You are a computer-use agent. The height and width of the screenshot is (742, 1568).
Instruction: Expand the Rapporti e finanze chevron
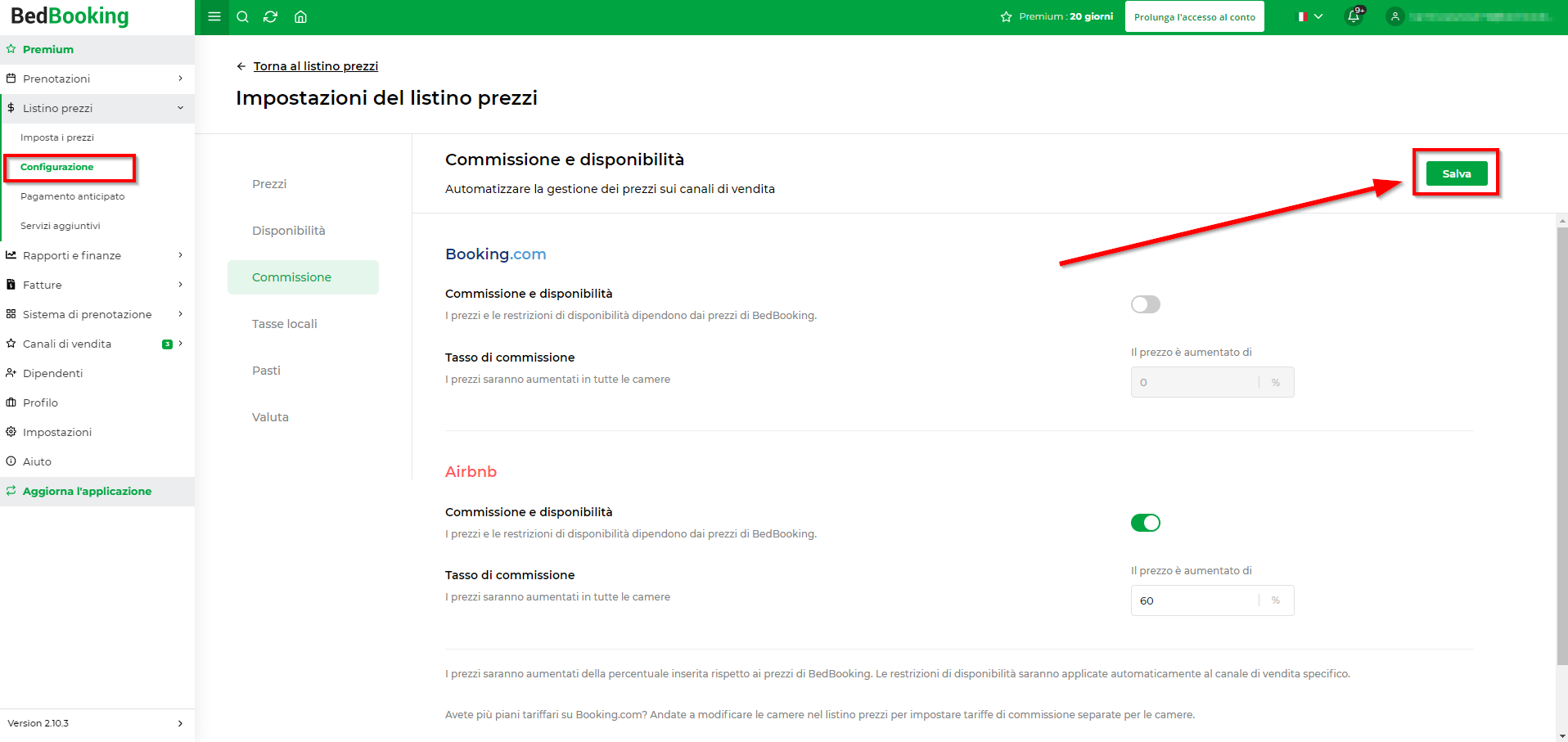pyautogui.click(x=181, y=255)
